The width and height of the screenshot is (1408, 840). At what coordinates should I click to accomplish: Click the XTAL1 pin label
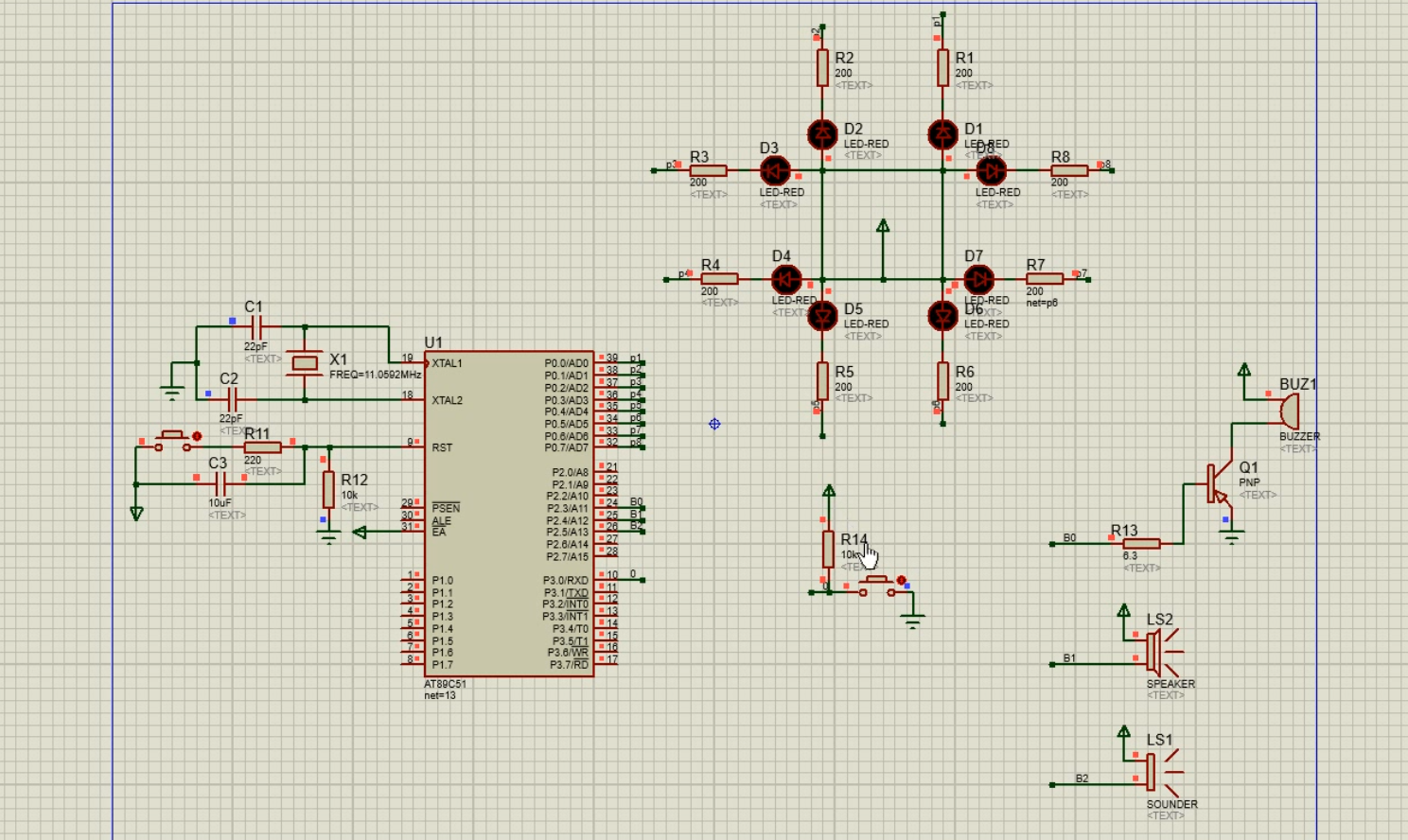point(447,363)
